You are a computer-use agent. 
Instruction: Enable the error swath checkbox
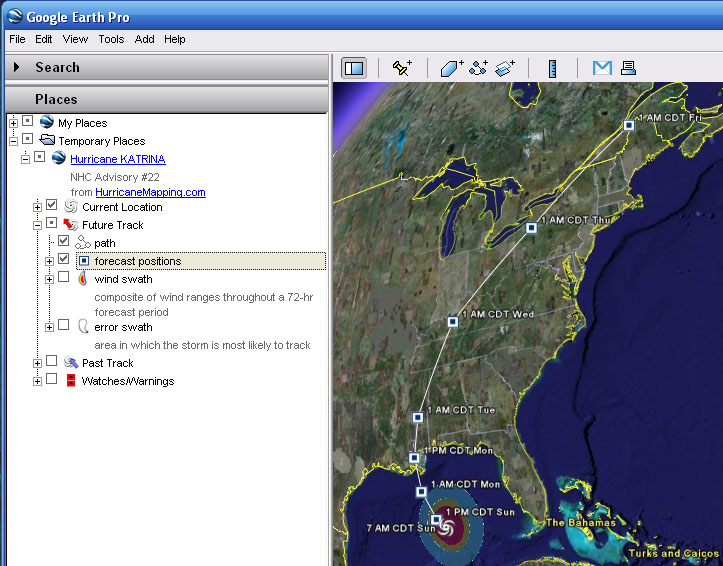click(x=64, y=325)
